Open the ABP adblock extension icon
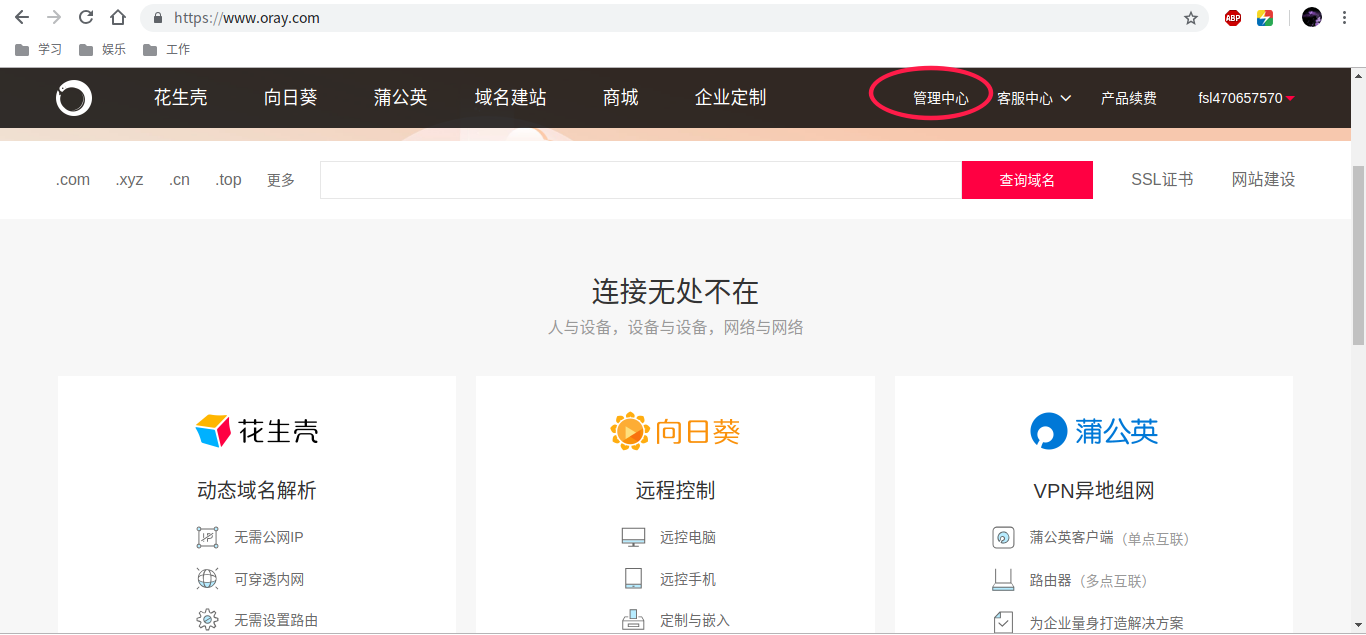 point(1233,17)
